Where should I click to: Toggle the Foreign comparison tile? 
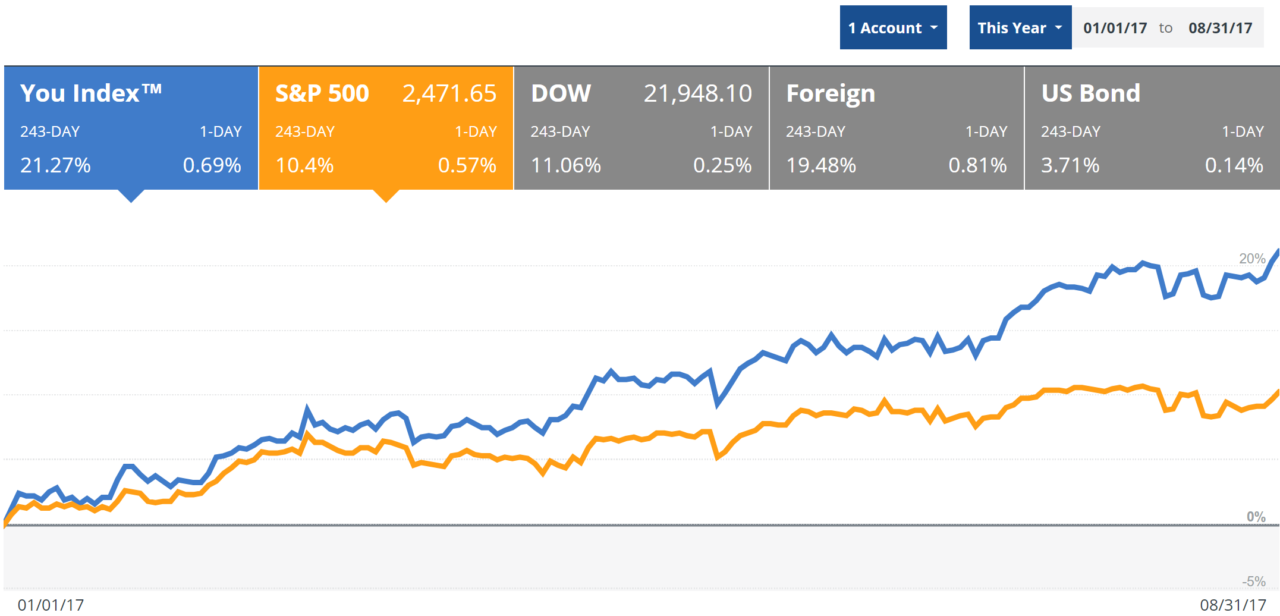coord(896,128)
